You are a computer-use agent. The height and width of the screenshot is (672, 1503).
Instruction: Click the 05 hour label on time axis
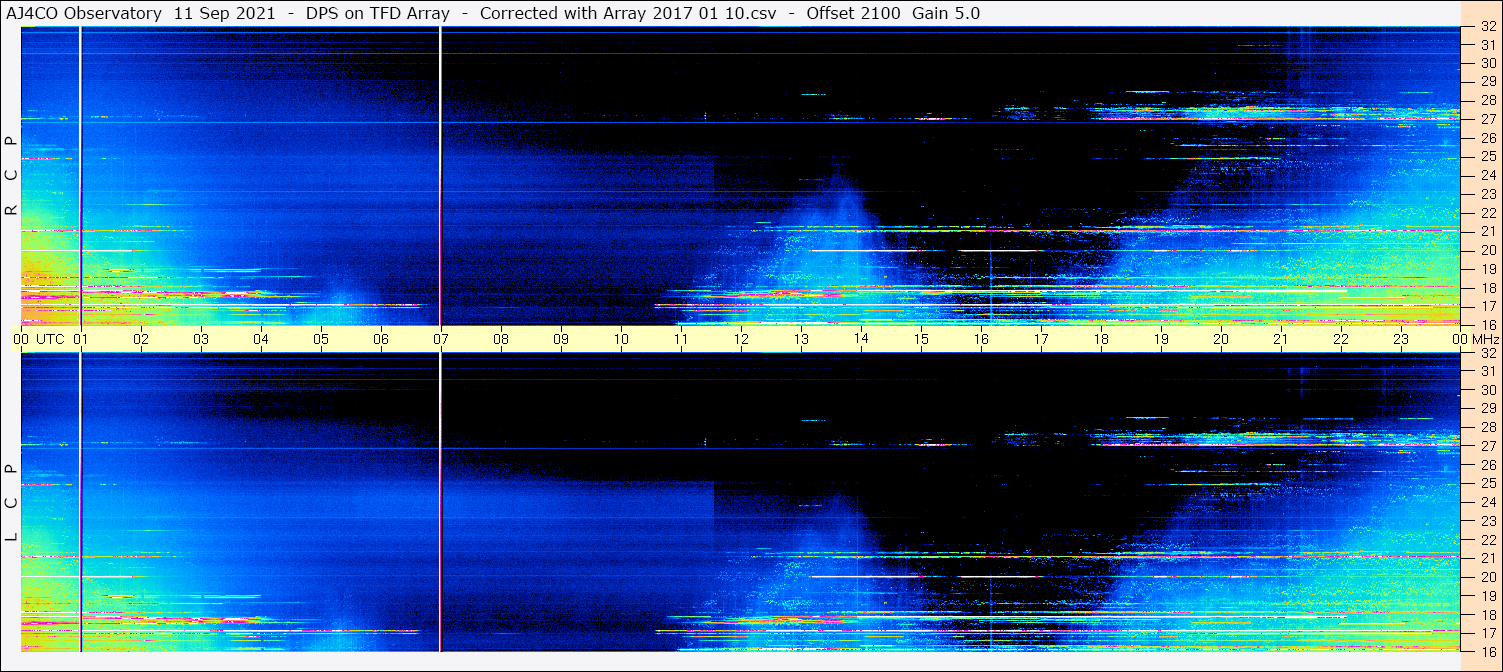(321, 339)
